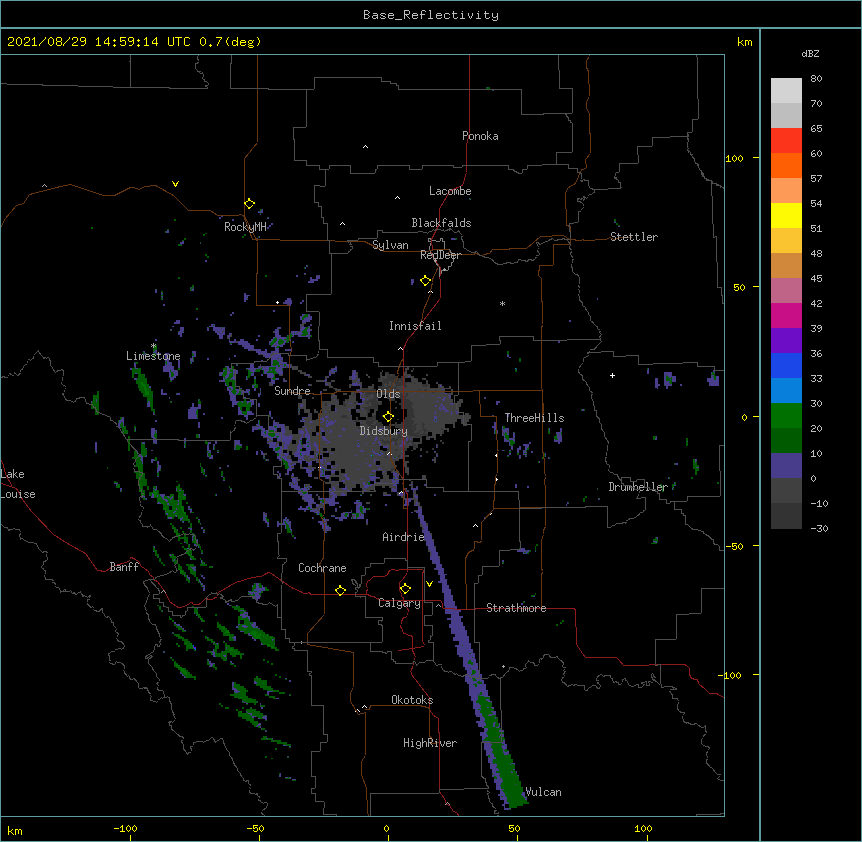Click the Airdrie city label

pos(404,537)
